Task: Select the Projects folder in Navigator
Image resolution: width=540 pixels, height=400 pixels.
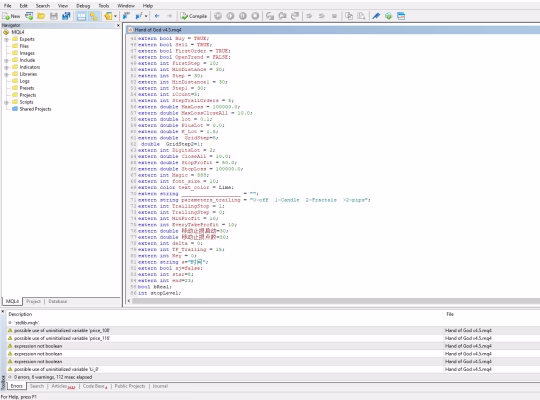Action: click(x=28, y=95)
